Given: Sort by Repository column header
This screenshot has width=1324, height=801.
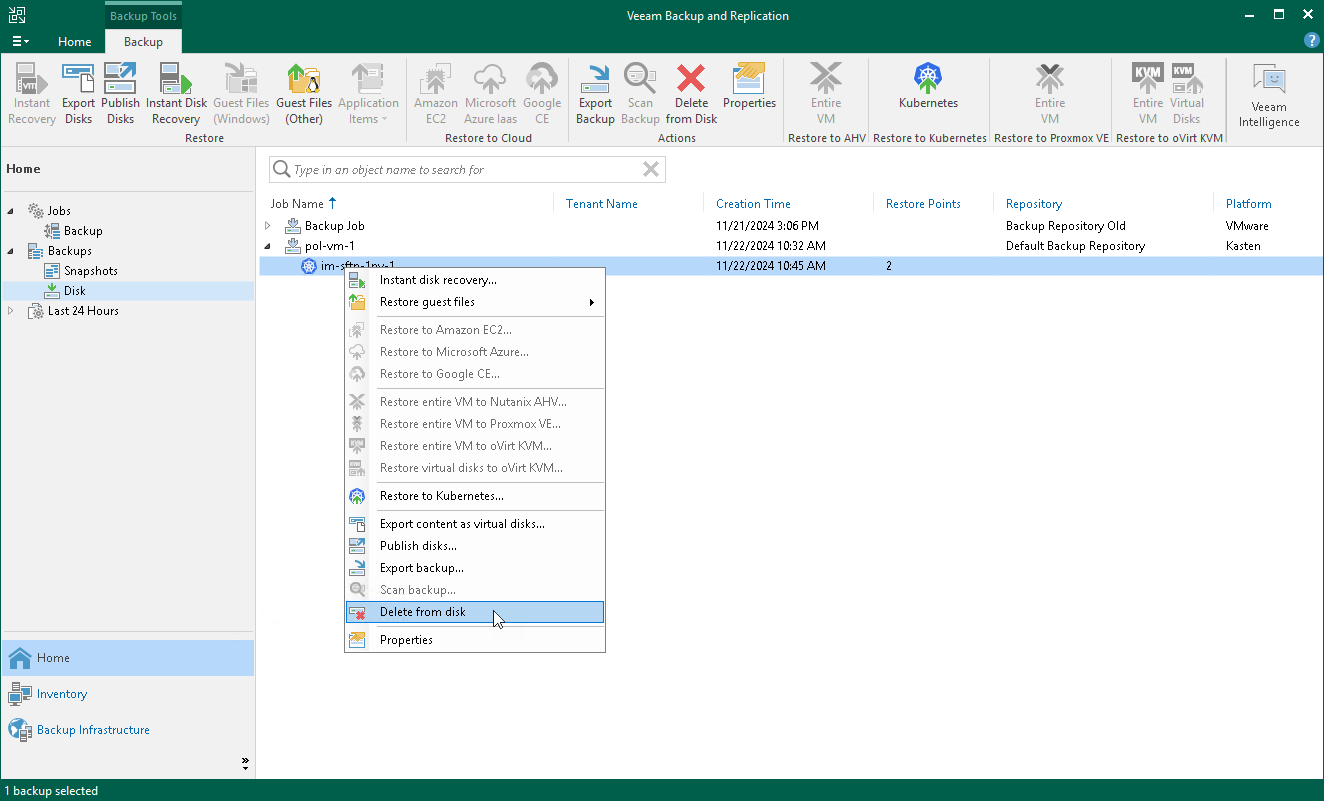Looking at the screenshot, I should [x=1034, y=204].
